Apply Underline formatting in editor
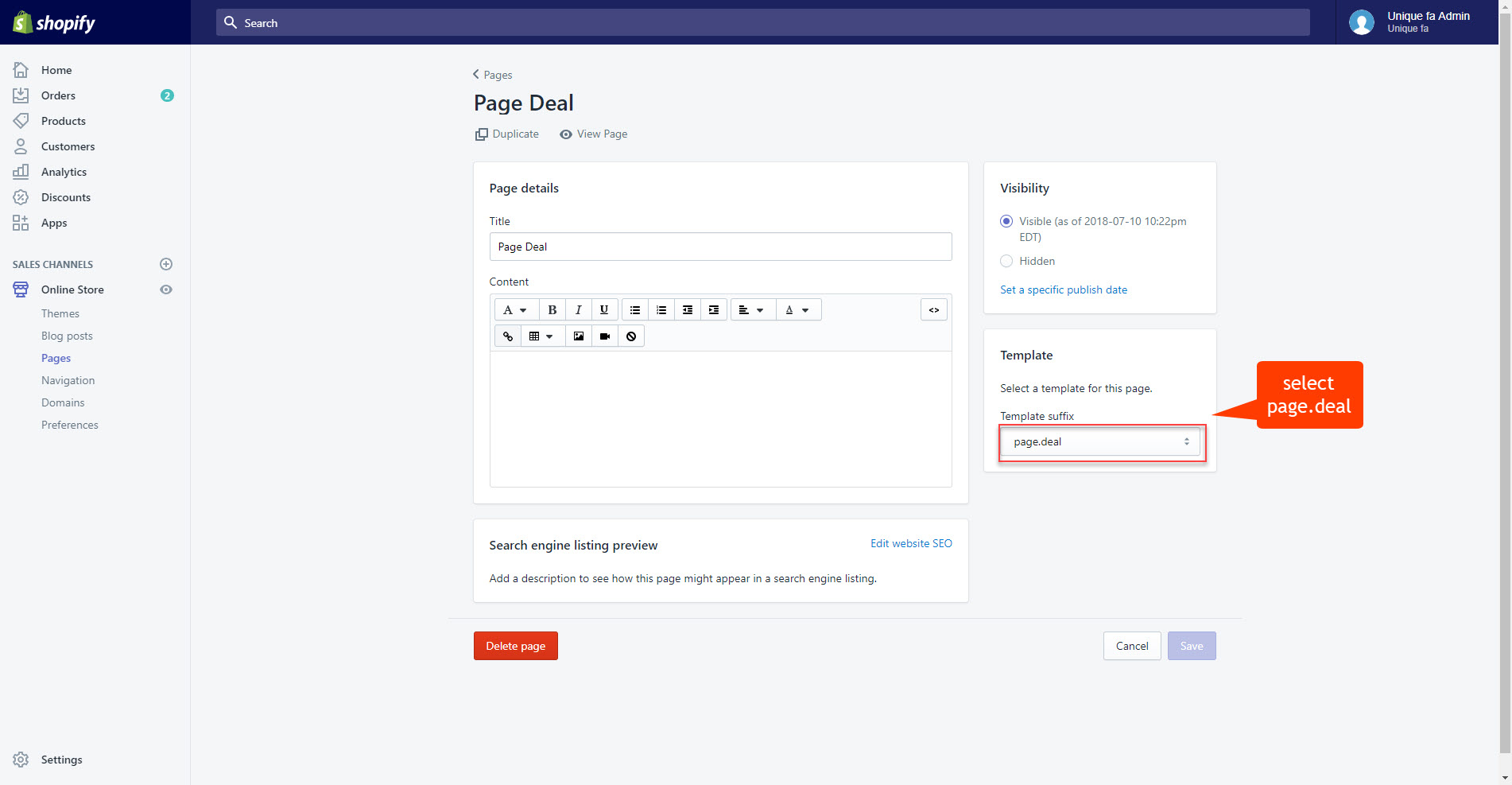The height and width of the screenshot is (785, 1512). pos(604,309)
